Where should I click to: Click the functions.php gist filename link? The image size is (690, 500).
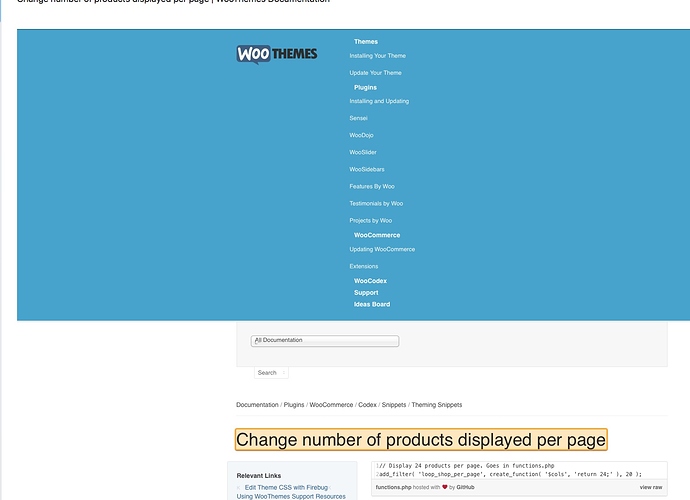point(393,488)
